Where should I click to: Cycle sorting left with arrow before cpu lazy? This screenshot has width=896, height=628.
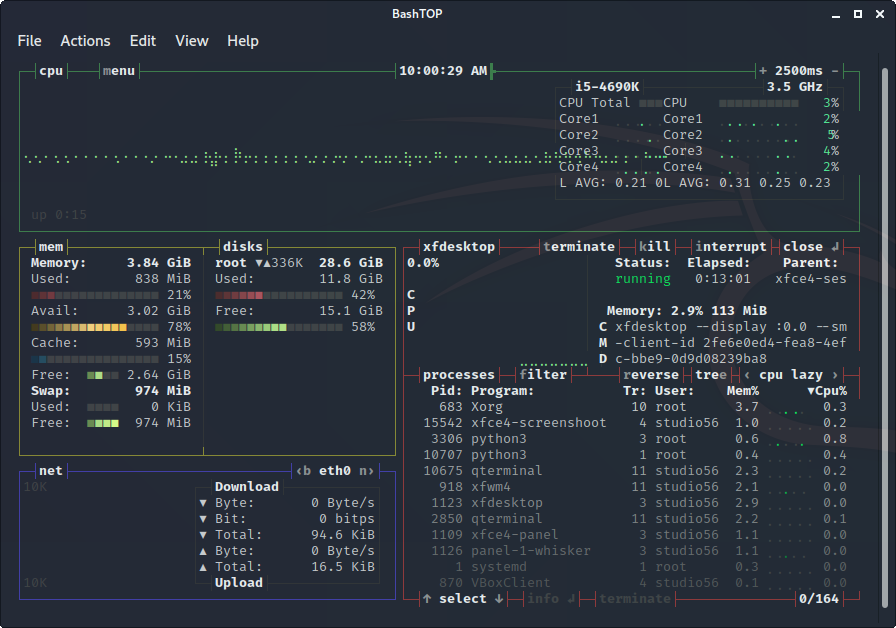coord(747,375)
